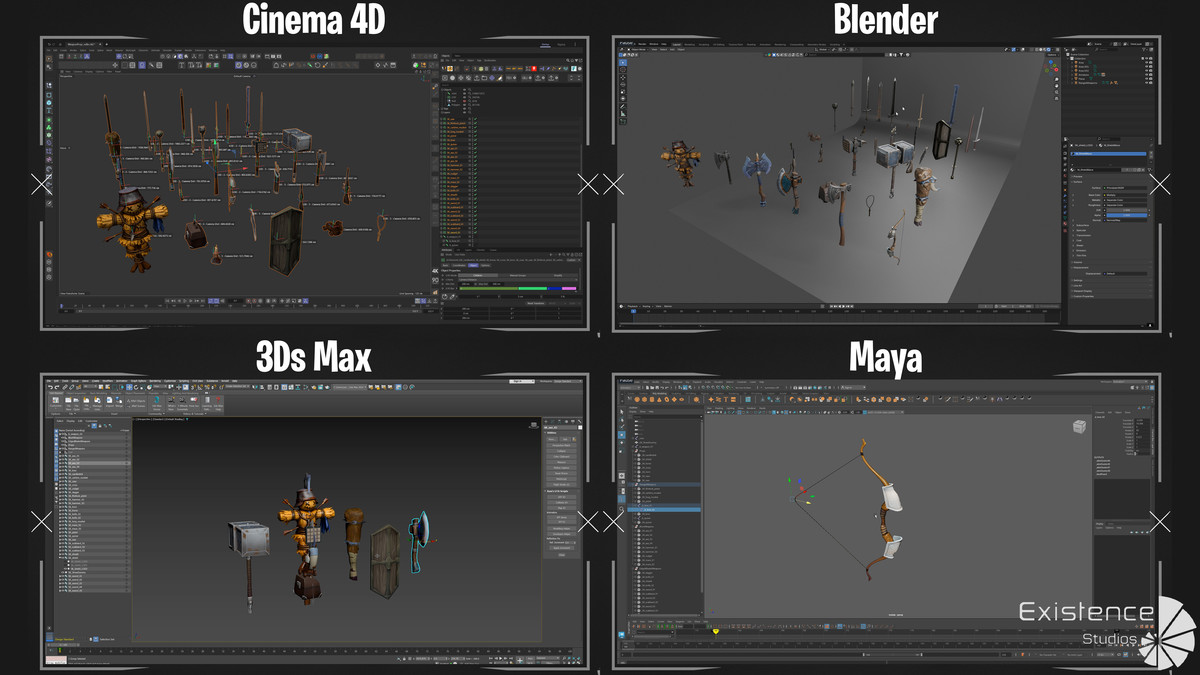Click Perspective Match button in 3ds Max utilities
The height and width of the screenshot is (675, 1200).
click(562, 445)
